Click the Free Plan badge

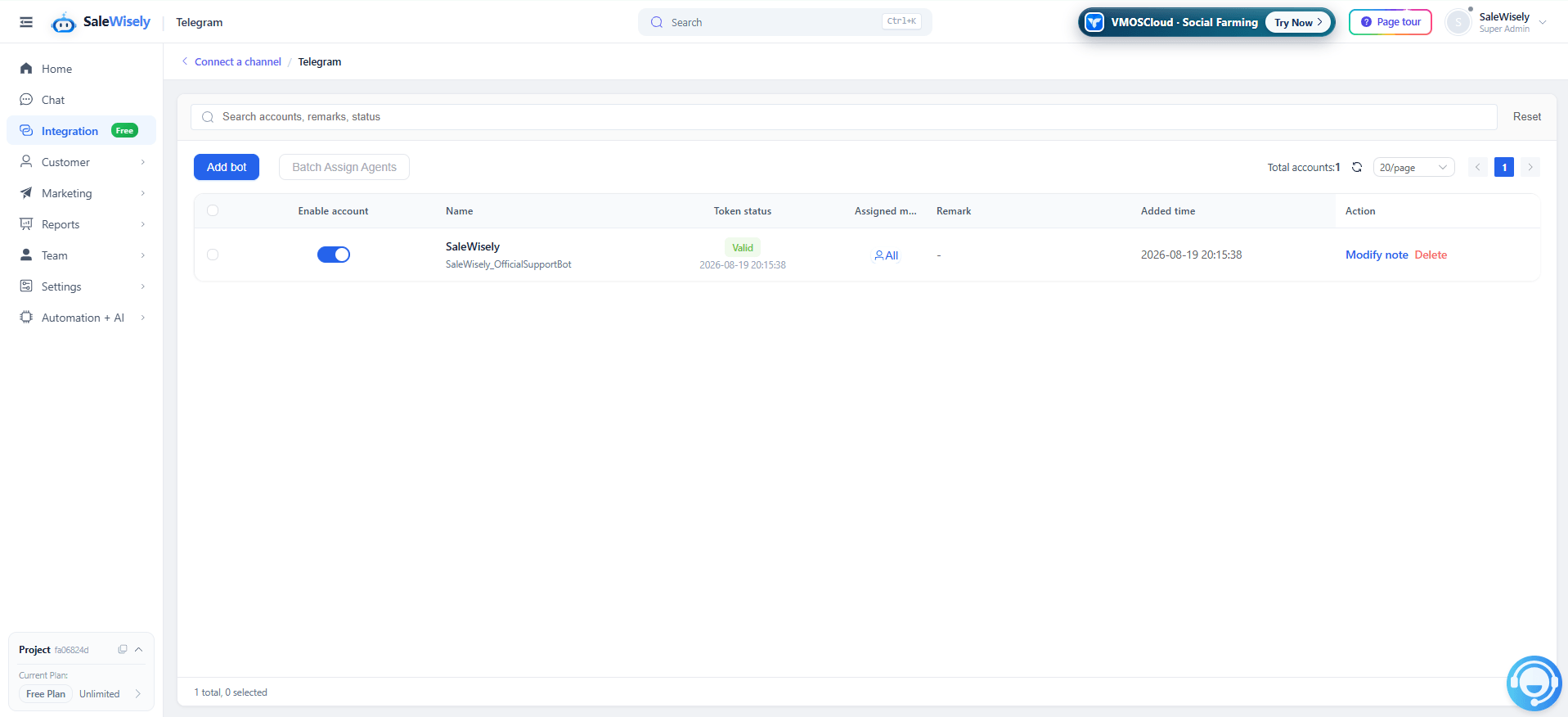[x=46, y=694]
